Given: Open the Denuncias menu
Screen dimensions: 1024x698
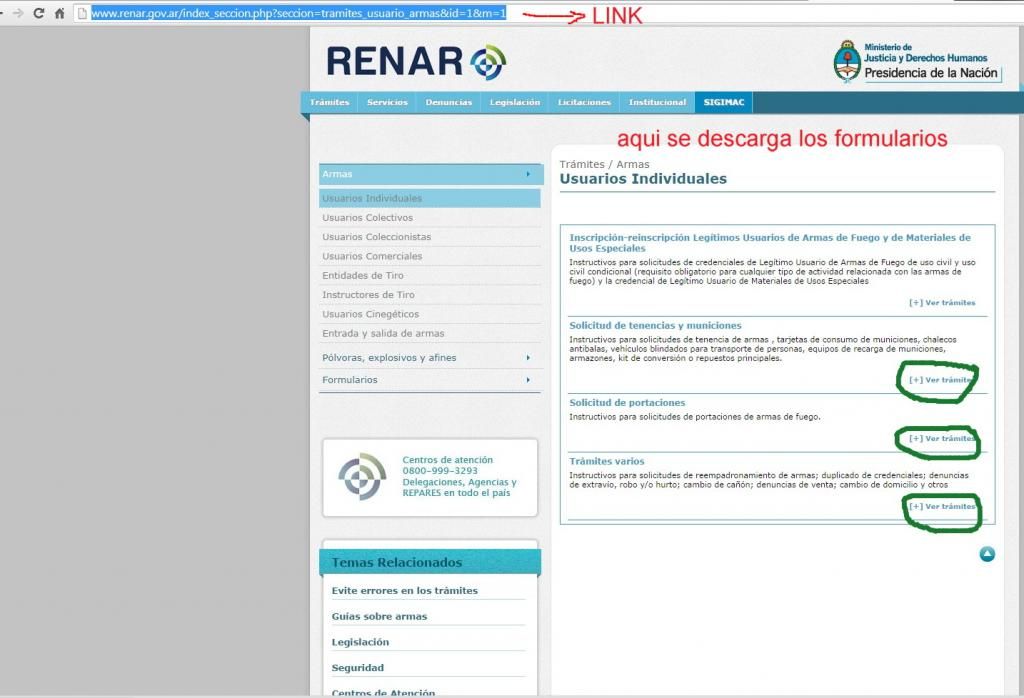Looking at the screenshot, I should 449,103.
